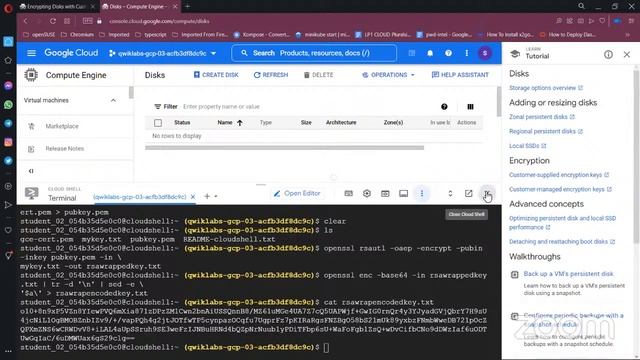Reload the page with browser refresh button
Screen dimensions: 640x360
pyautogui.click(x=53, y=21)
